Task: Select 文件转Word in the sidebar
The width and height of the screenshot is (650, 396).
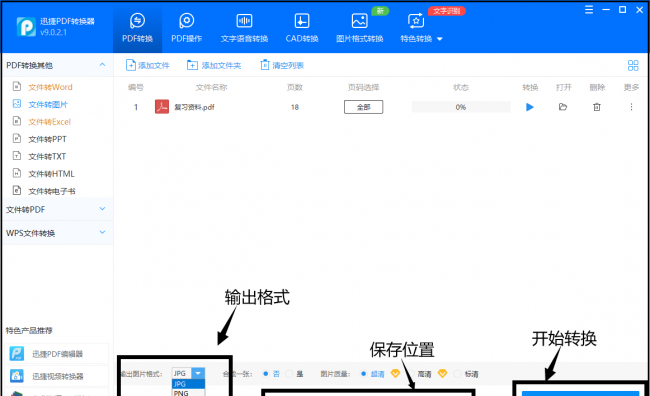Action: [50, 87]
